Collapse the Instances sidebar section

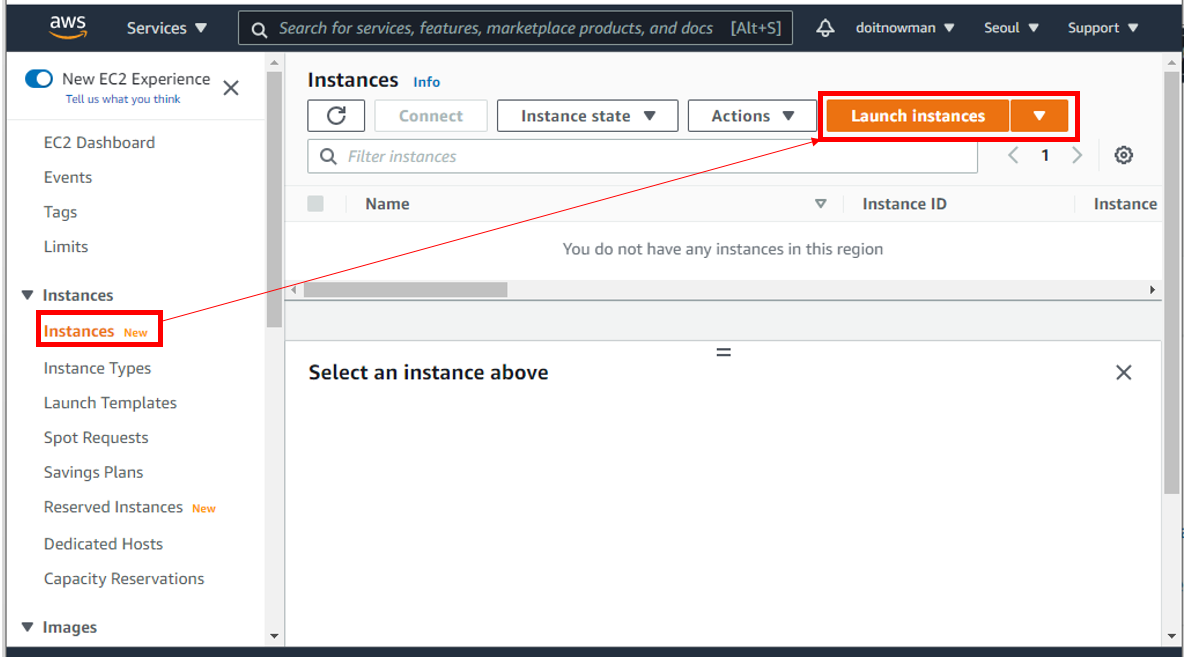(27, 295)
